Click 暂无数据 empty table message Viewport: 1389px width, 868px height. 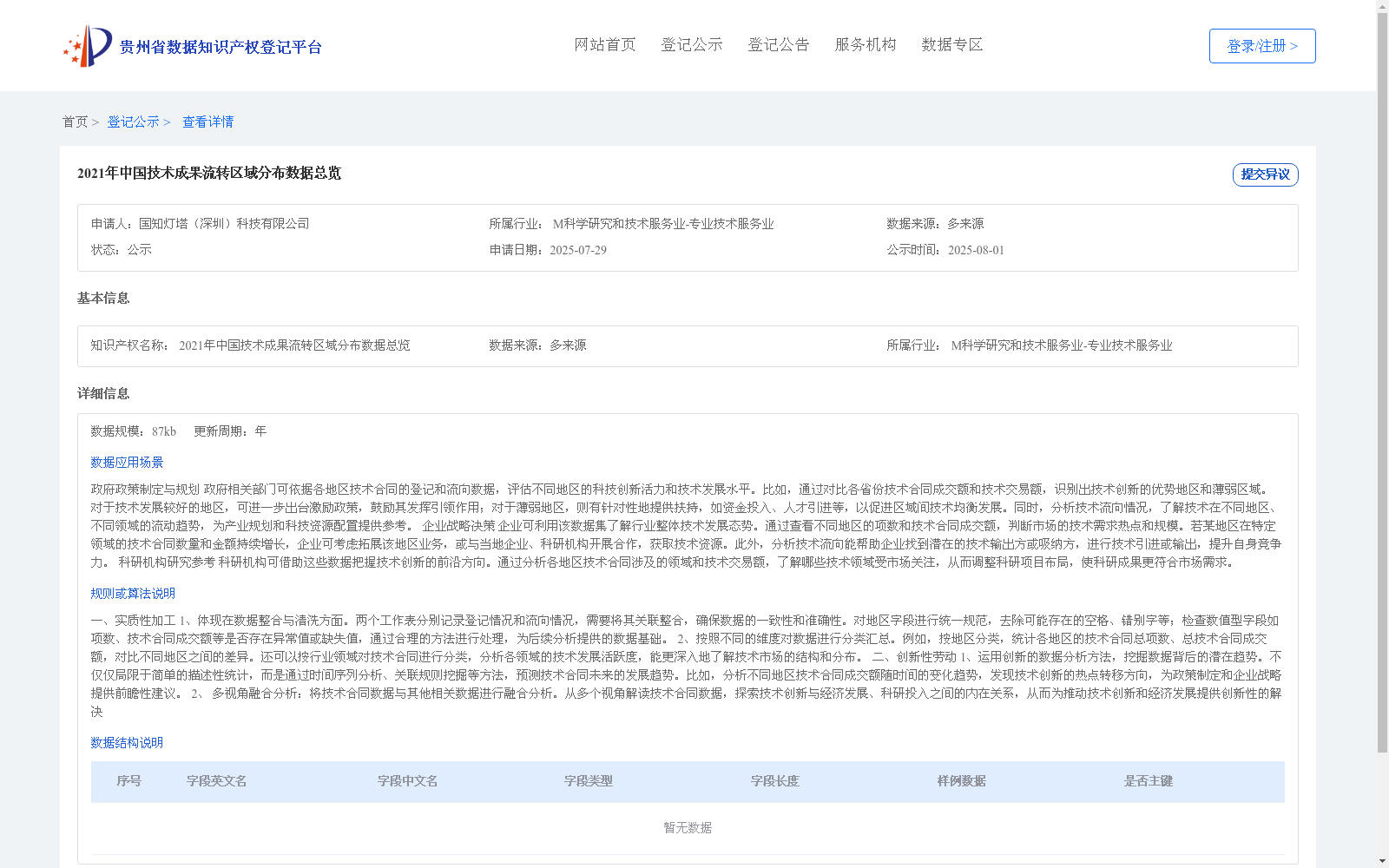[688, 828]
